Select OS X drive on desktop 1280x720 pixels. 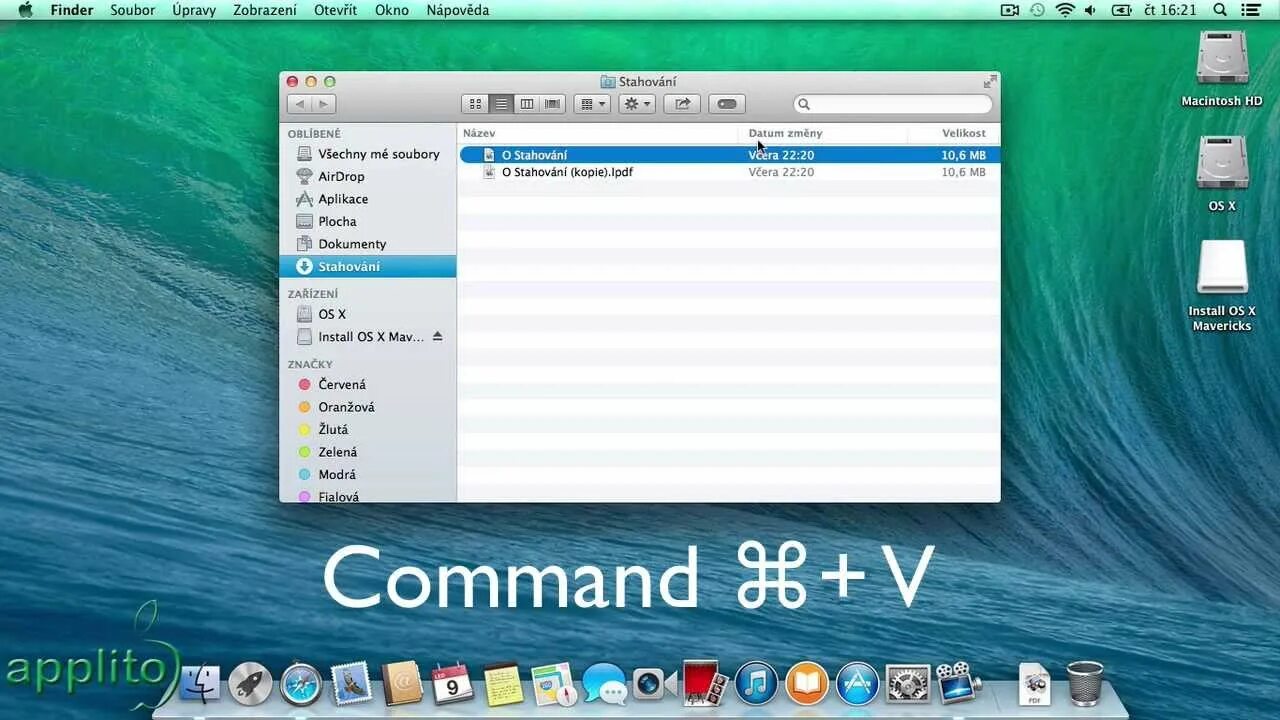(x=1222, y=174)
